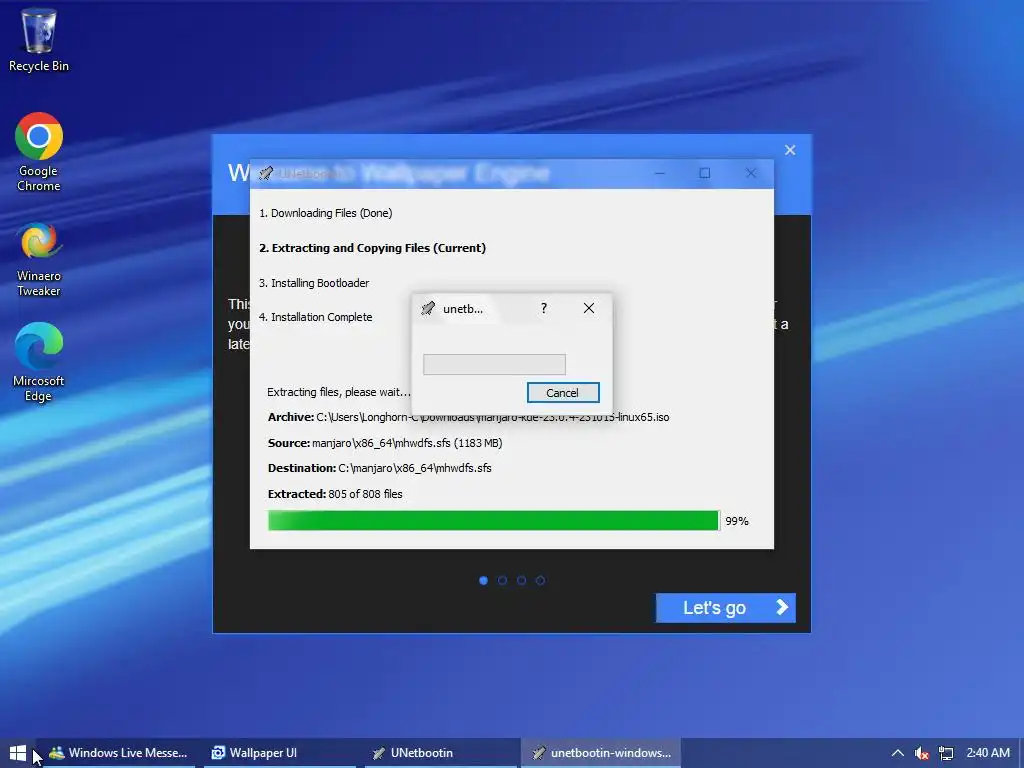Switch to UNetbootin taskbar item
The height and width of the screenshot is (768, 1024).
[x=439, y=753]
